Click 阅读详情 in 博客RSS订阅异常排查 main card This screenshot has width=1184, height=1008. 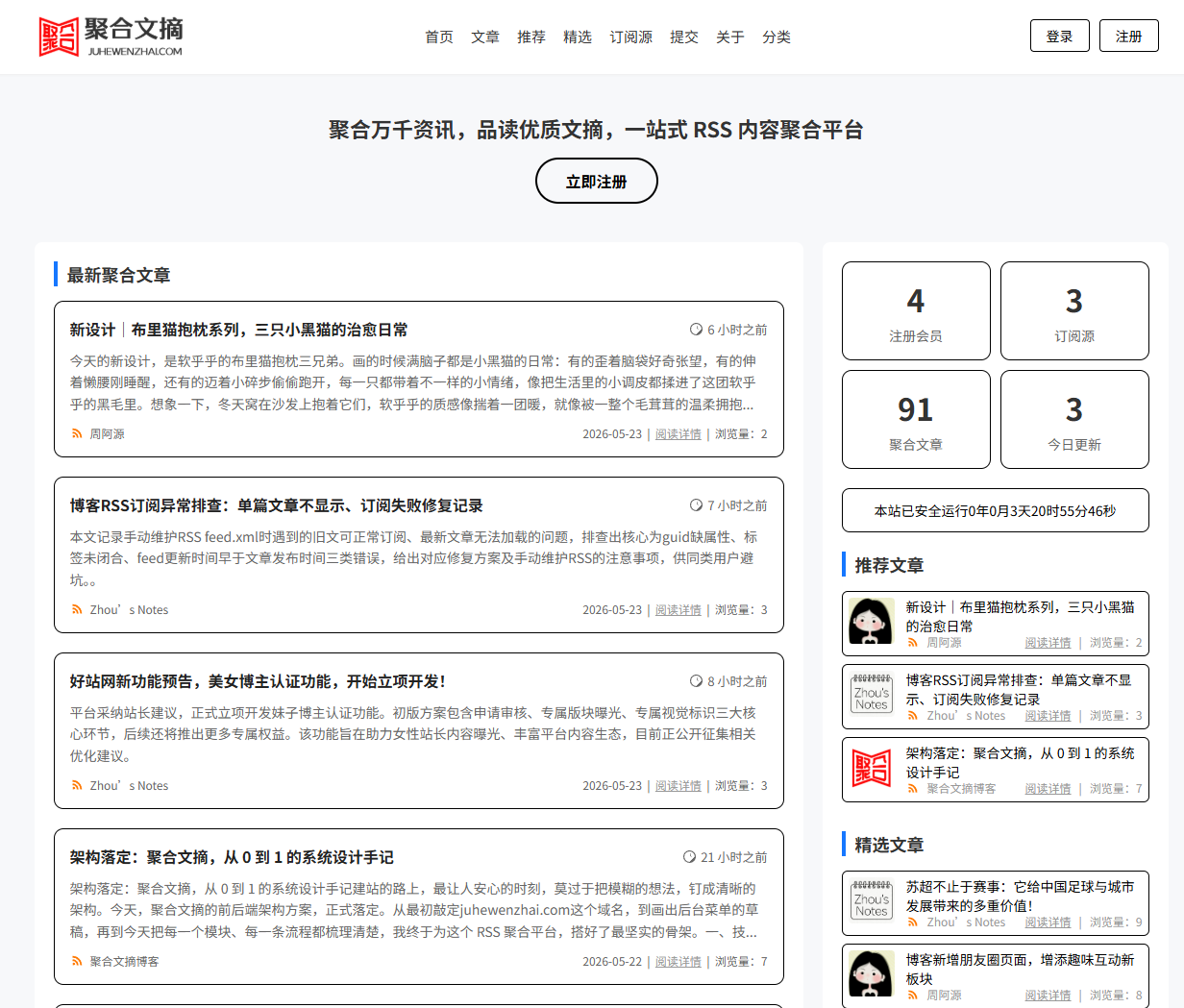(678, 610)
